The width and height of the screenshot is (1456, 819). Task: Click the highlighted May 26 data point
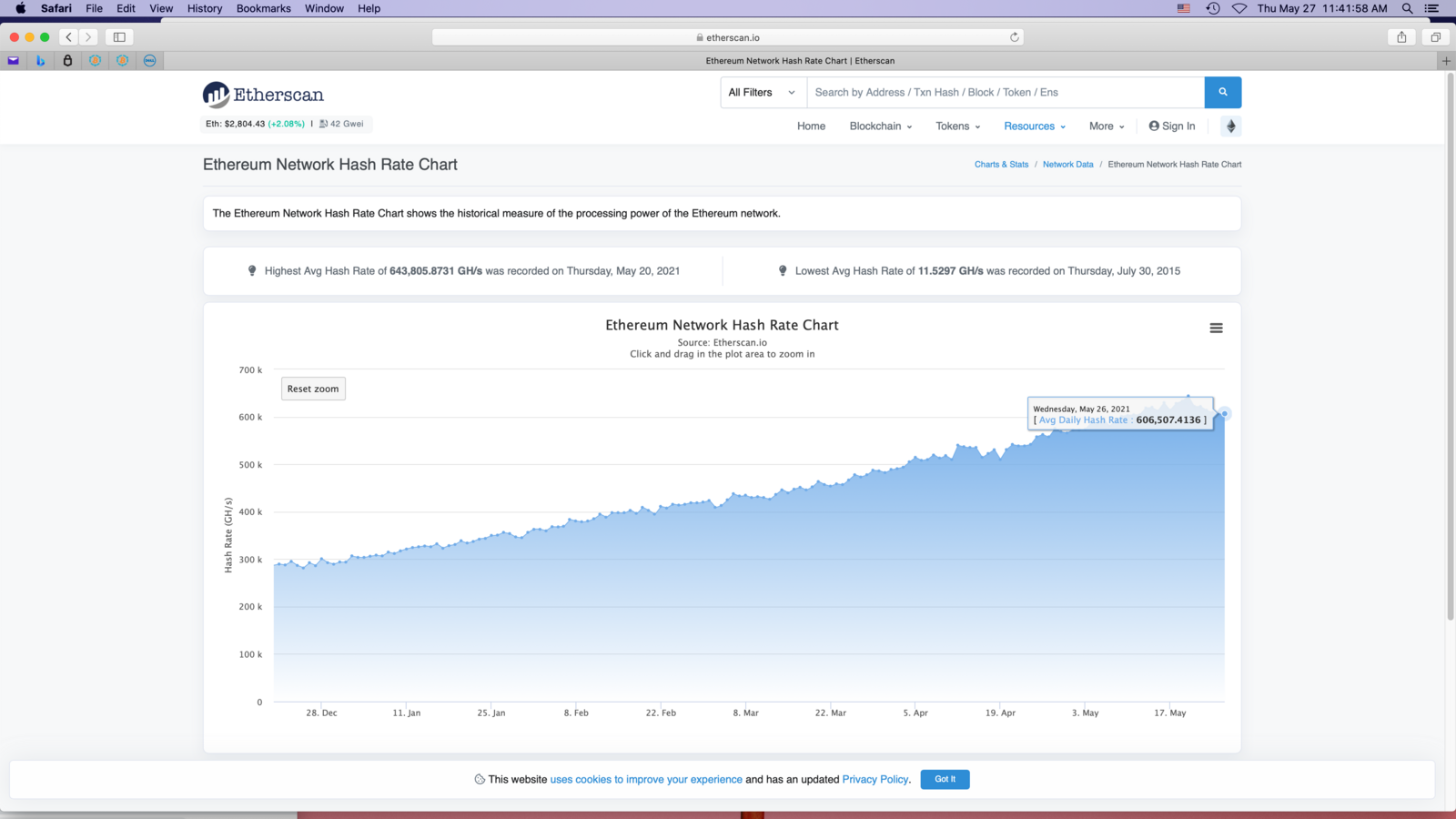(1225, 414)
